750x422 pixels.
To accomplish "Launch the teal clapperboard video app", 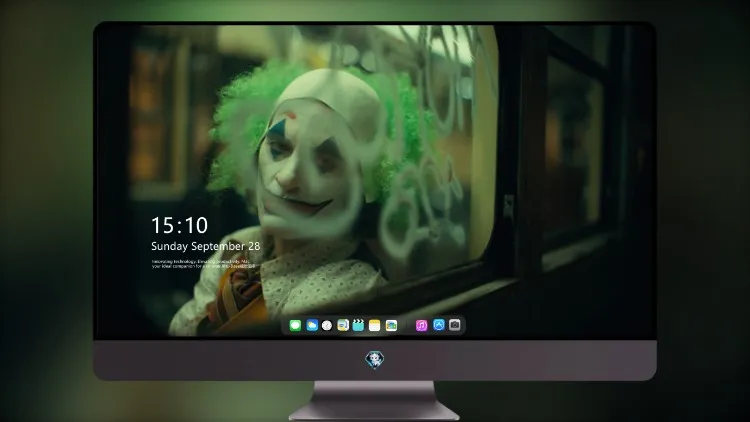I will [x=358, y=325].
